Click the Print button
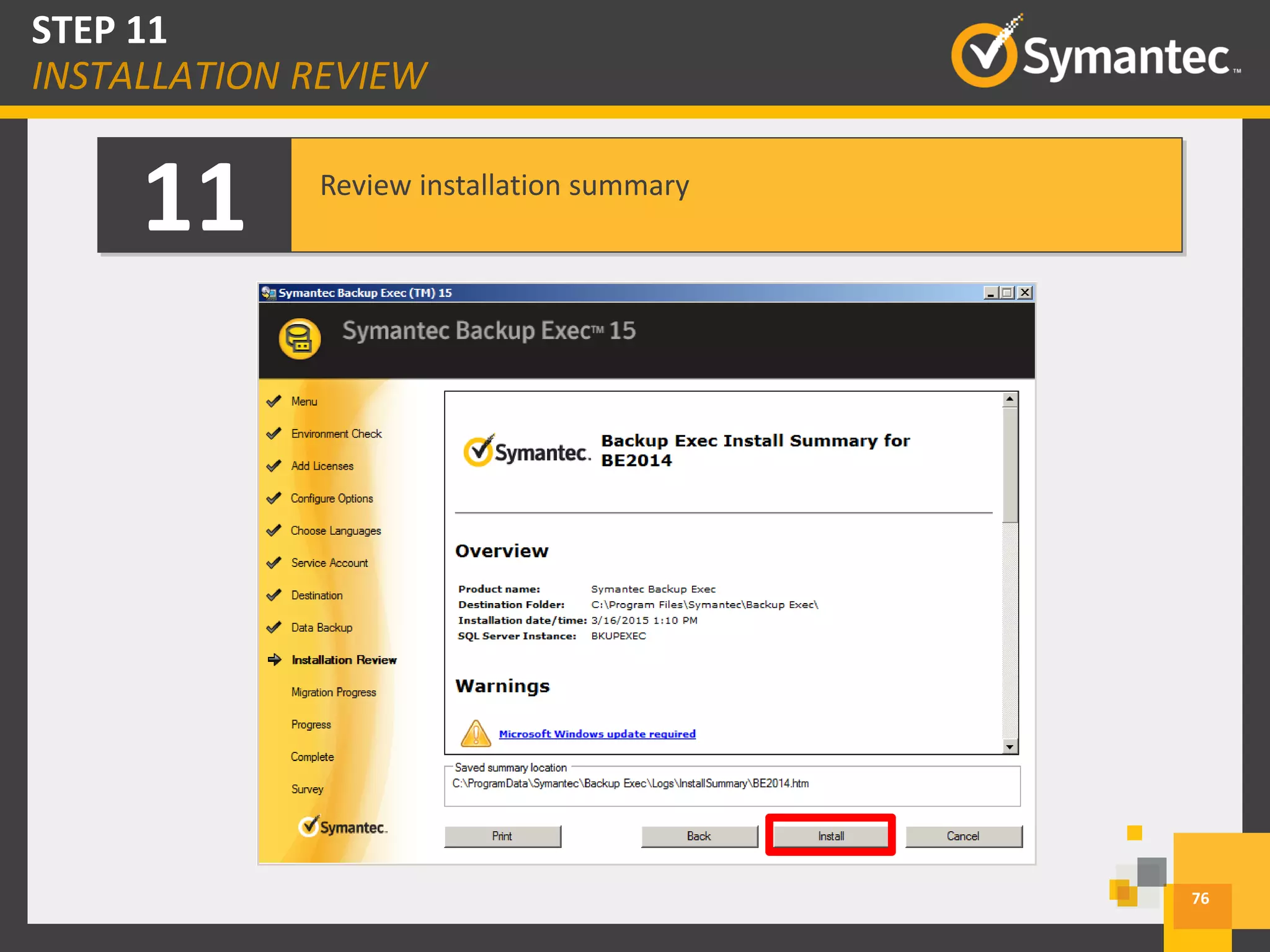The width and height of the screenshot is (1270, 952). (502, 836)
